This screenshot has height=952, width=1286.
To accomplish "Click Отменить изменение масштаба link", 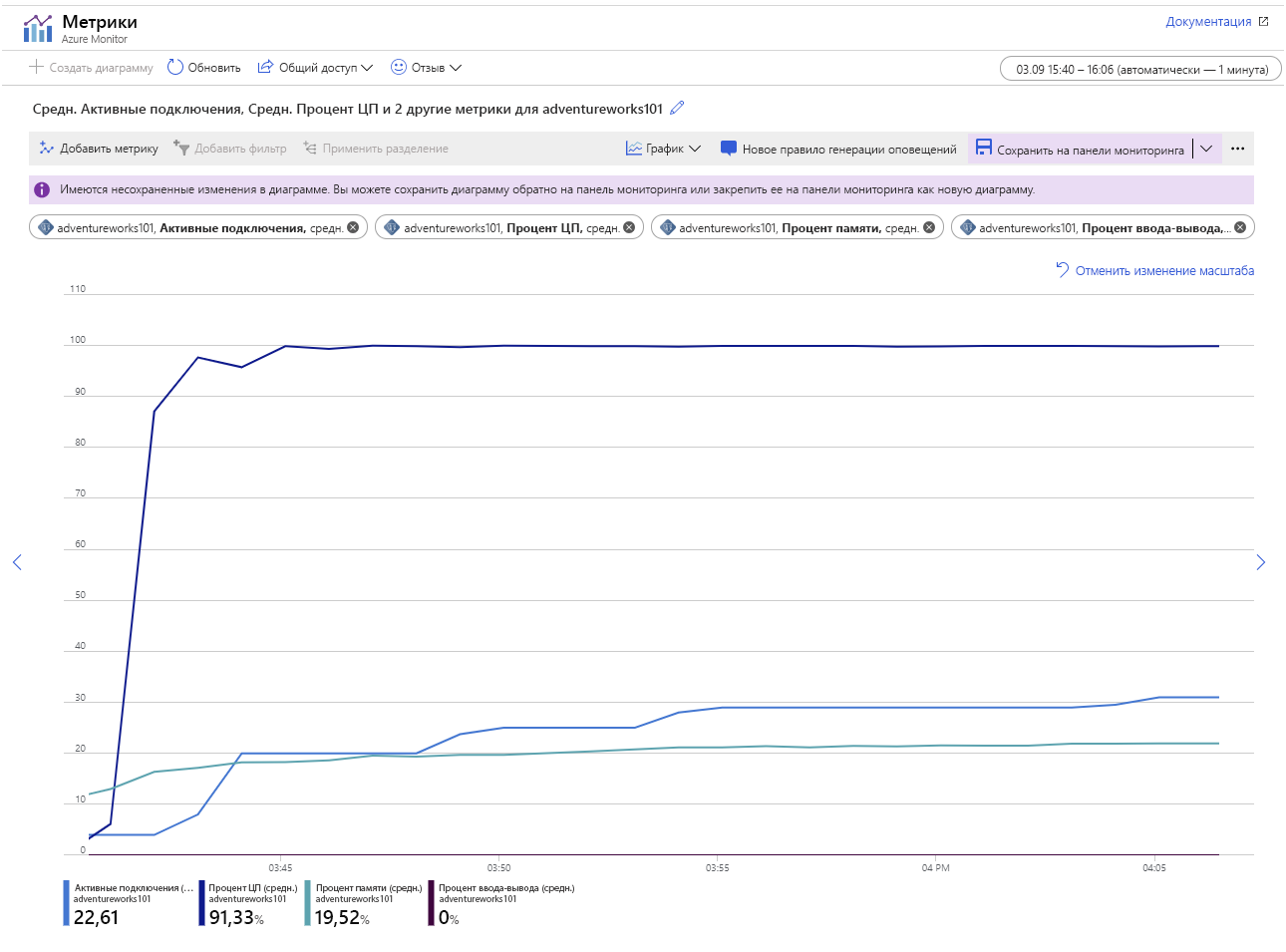I will tap(1154, 270).
